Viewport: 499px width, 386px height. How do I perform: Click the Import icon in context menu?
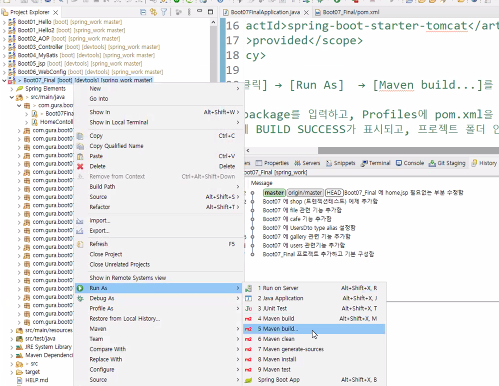(x=80, y=221)
